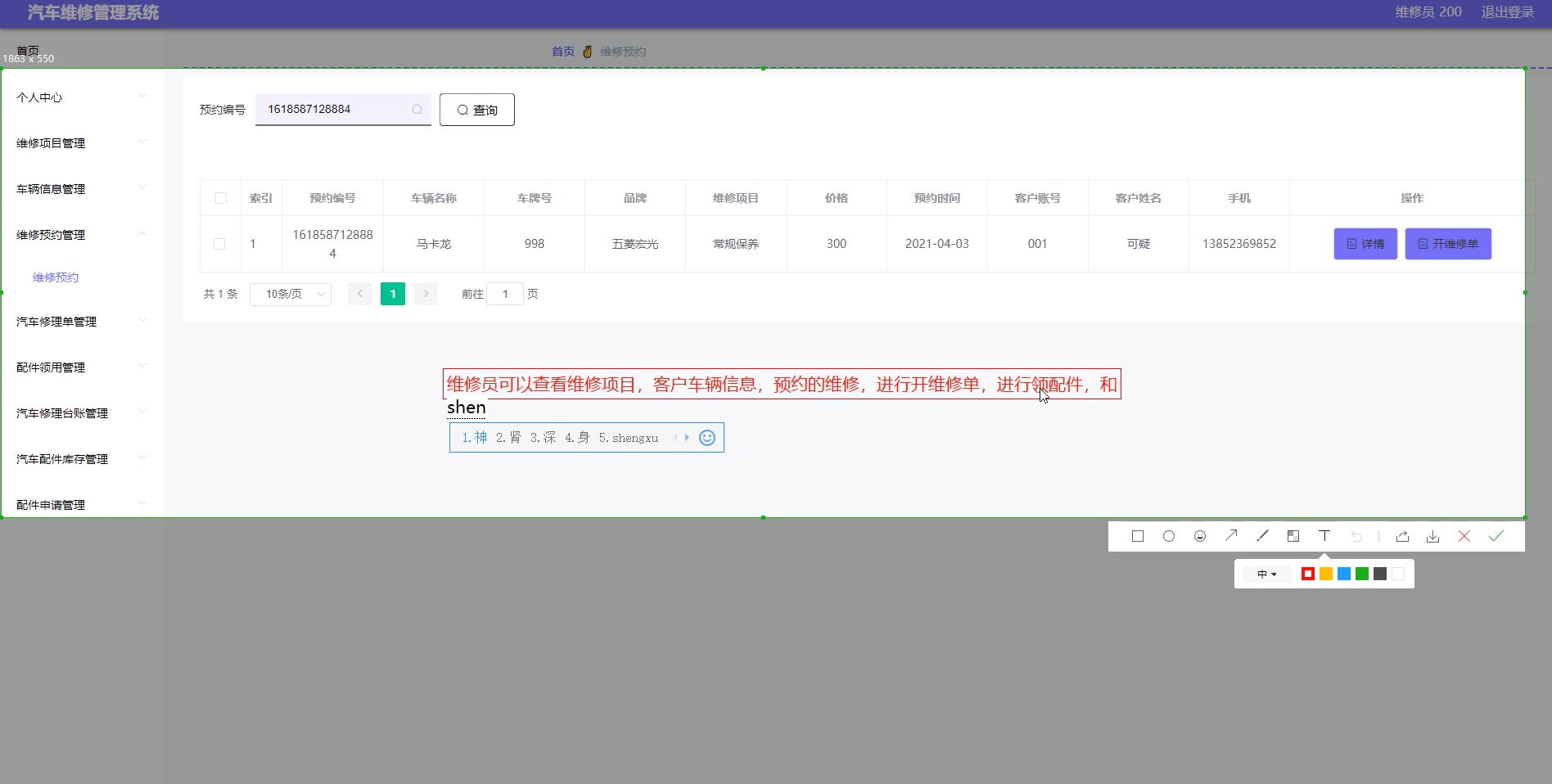Click the 开维修单 button
The width and height of the screenshot is (1552, 784).
[1447, 244]
